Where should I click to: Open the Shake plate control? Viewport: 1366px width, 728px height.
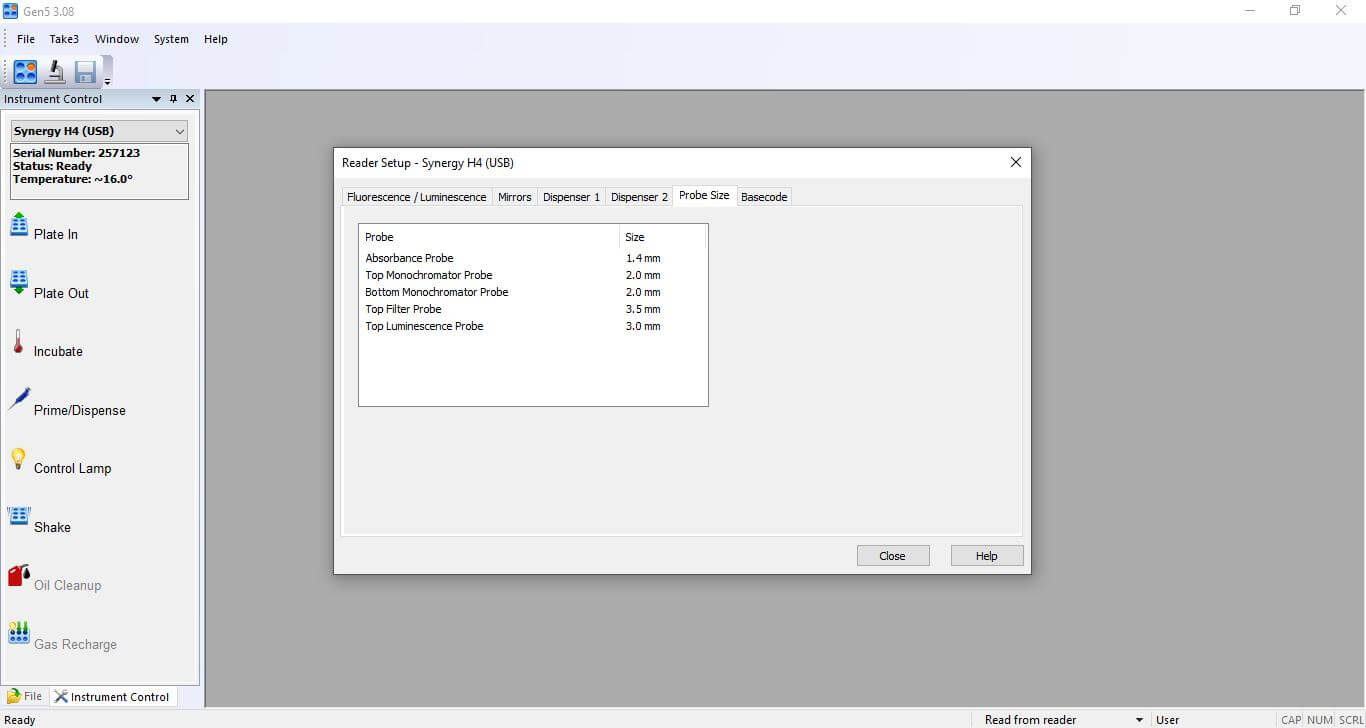[19, 517]
